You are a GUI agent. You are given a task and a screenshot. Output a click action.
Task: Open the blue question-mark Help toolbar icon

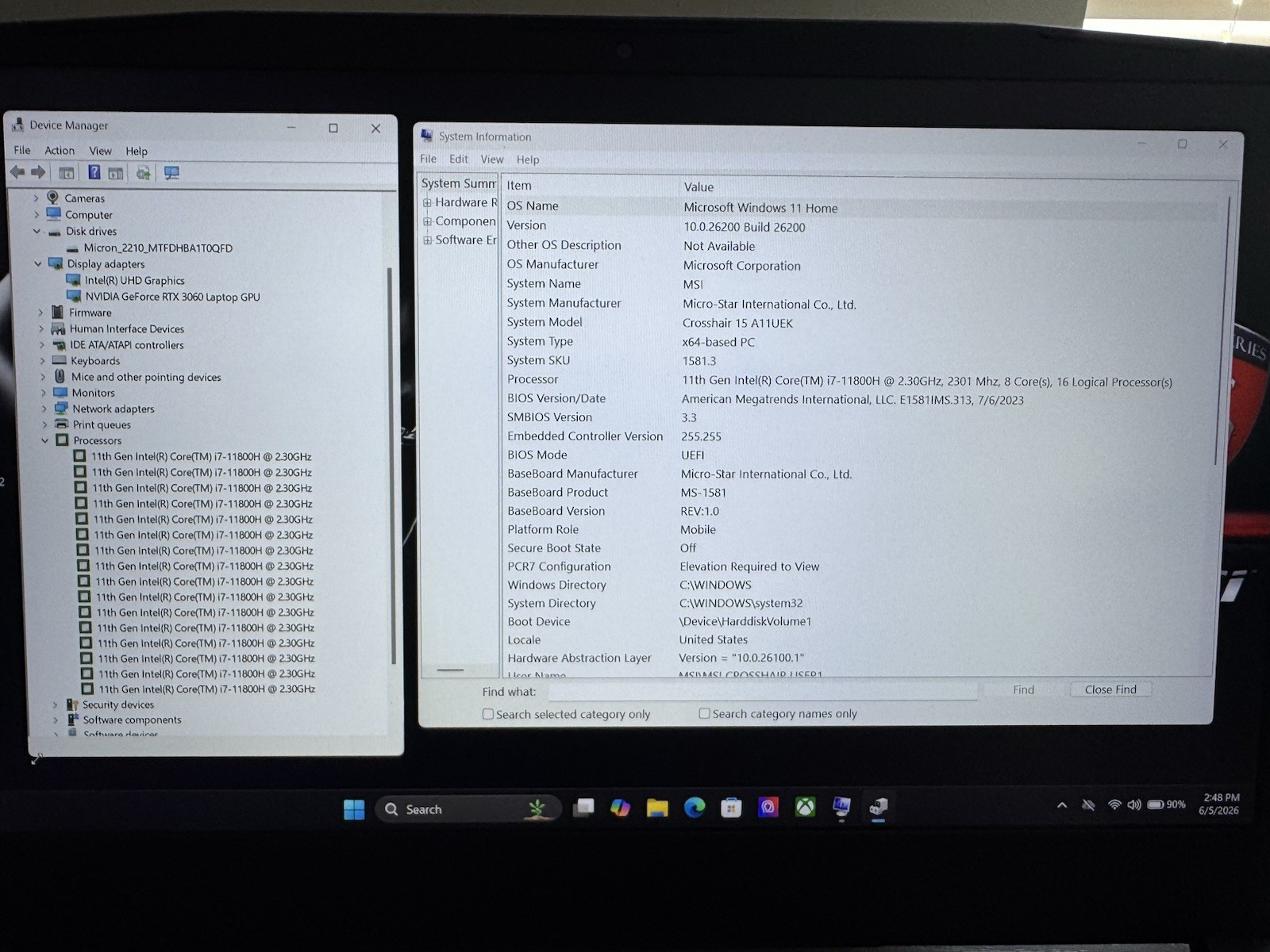94,172
